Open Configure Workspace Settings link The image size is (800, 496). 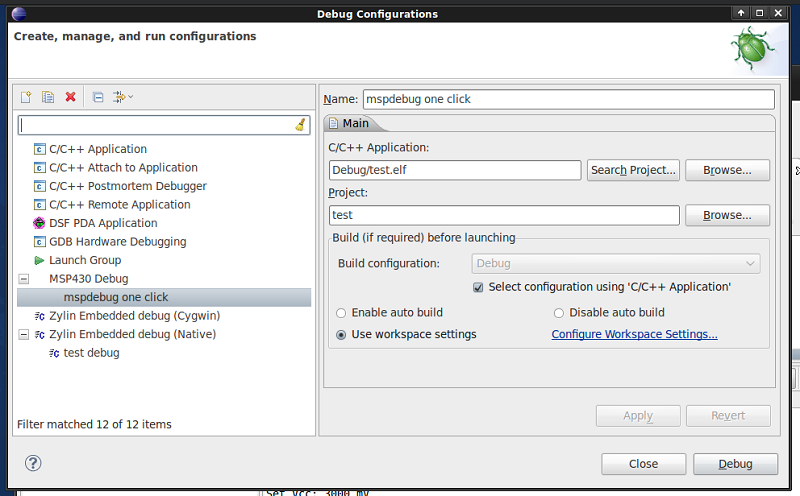634,334
